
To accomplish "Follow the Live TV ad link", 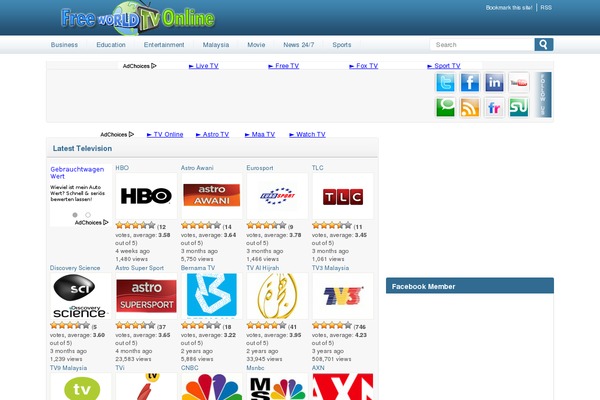I will [x=204, y=66].
